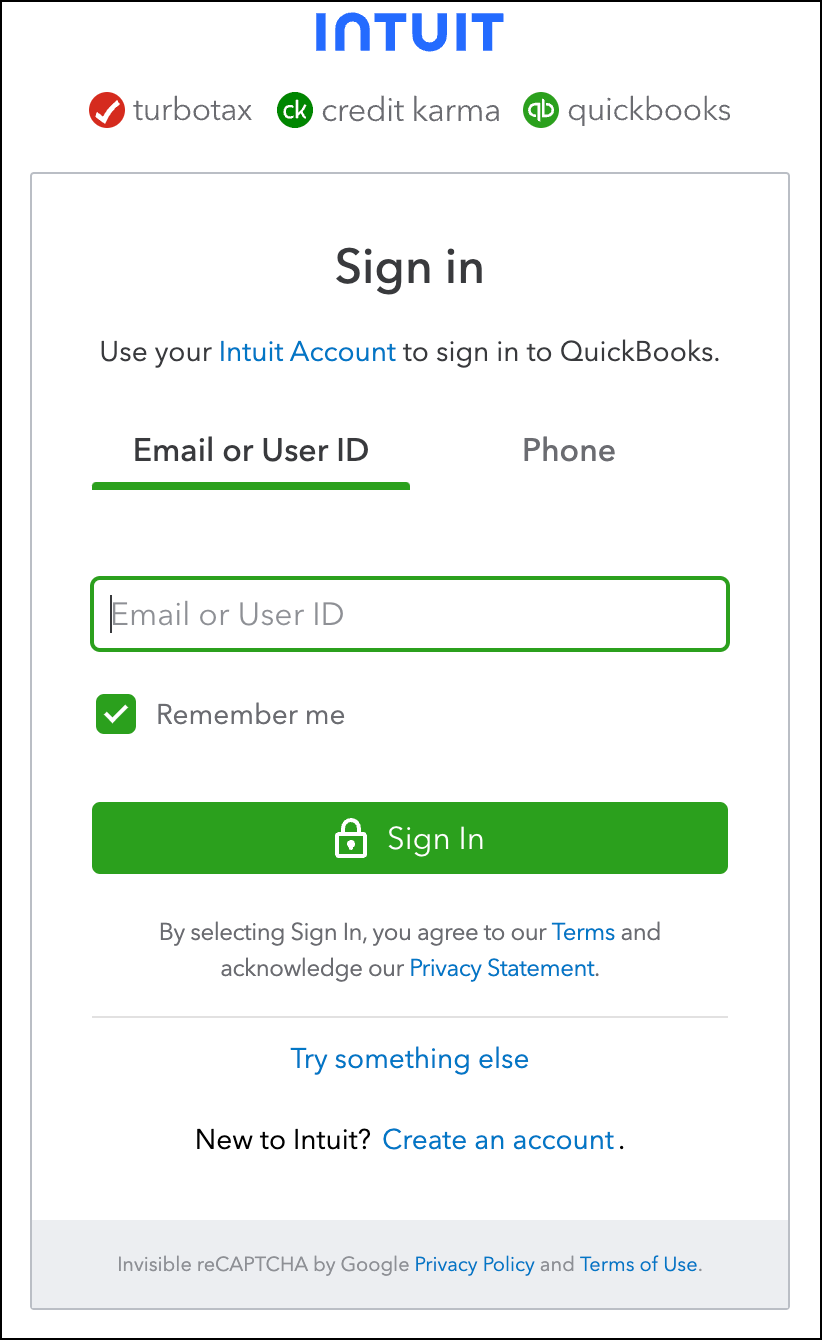Image resolution: width=822 pixels, height=1340 pixels.
Task: Click the turbotax brand text
Action: (192, 110)
